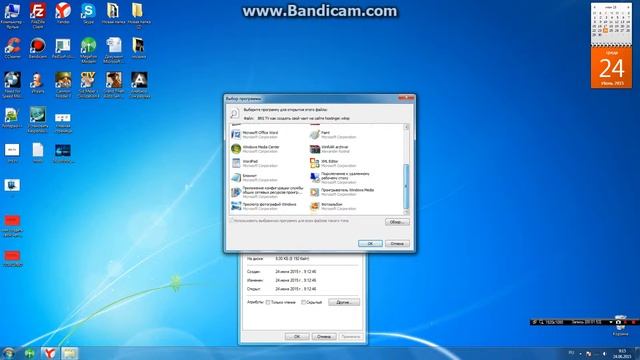Open the file explorer taskbar button
The image size is (640, 360).
[x=70, y=353]
